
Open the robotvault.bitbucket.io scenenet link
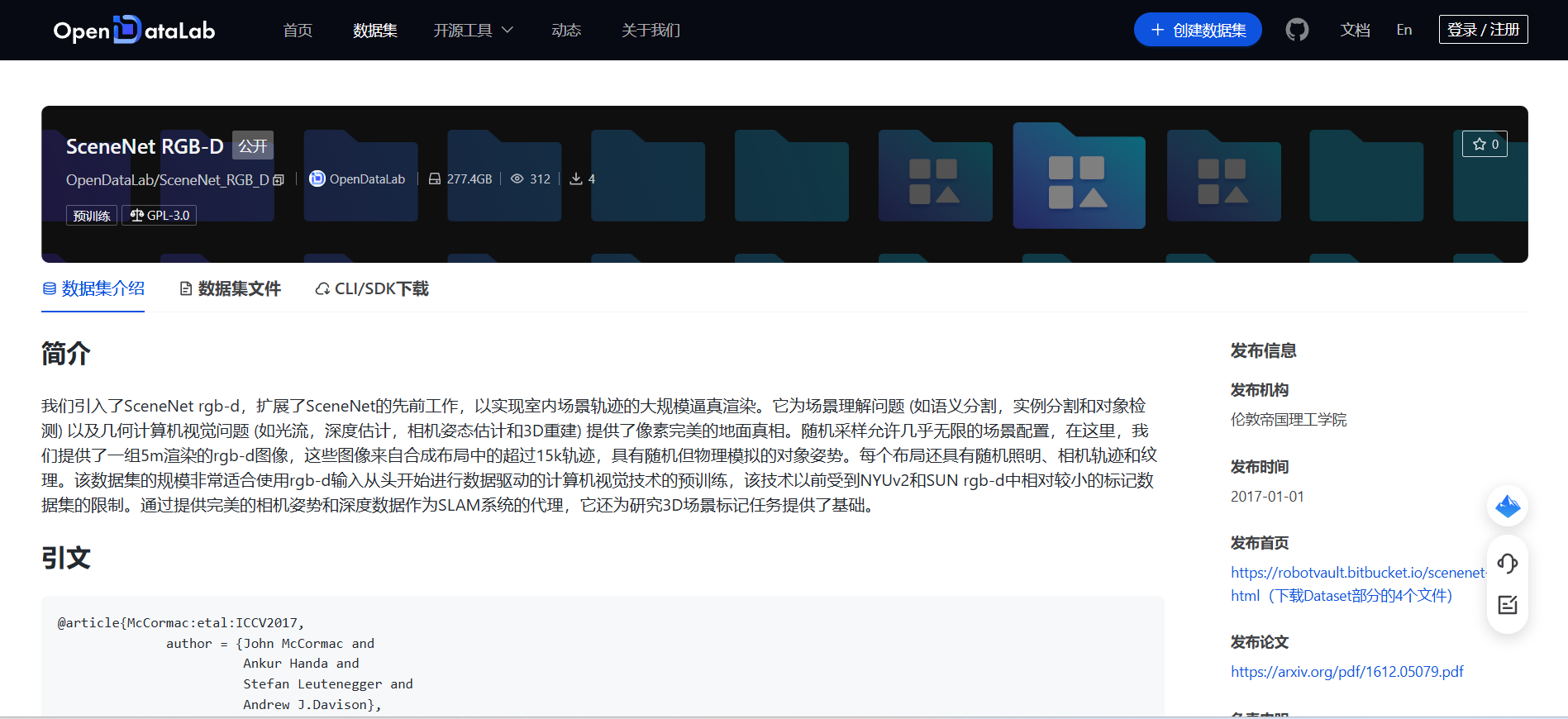pyautogui.click(x=1358, y=583)
